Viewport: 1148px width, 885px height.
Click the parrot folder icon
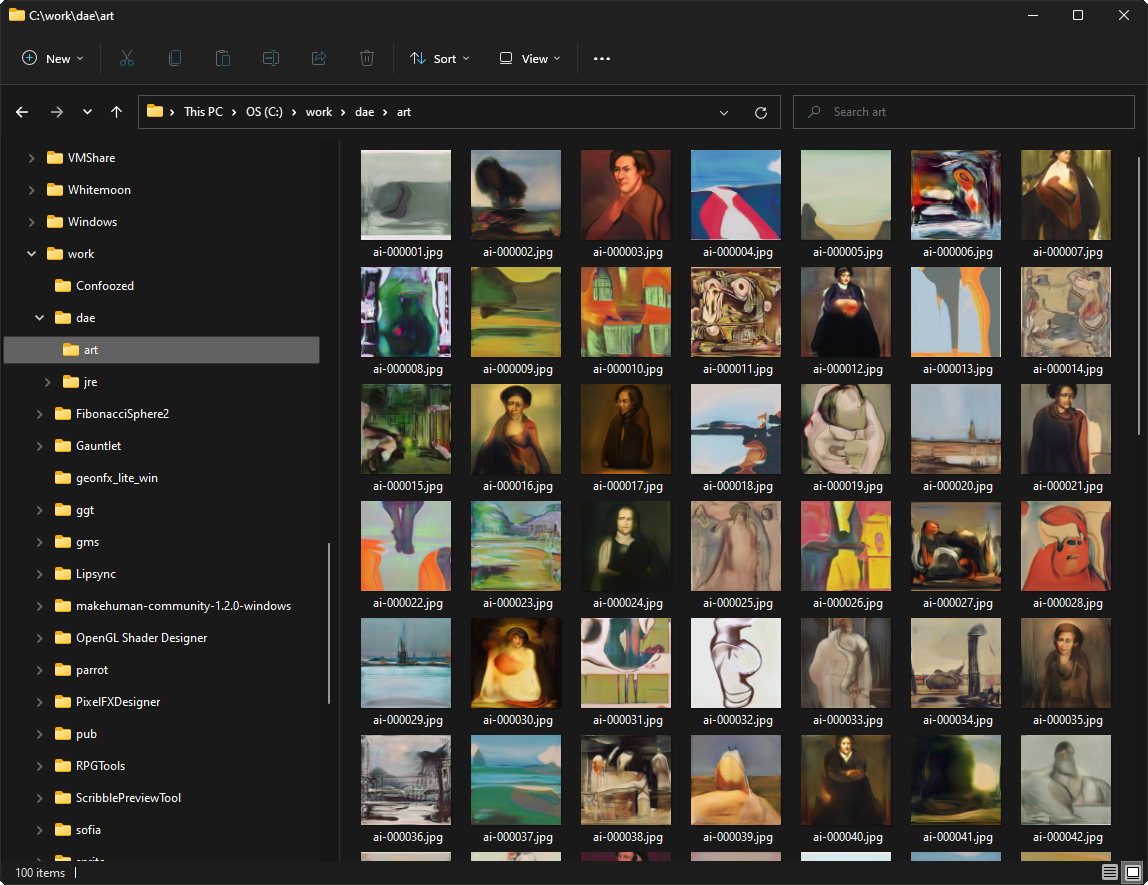[63, 670]
